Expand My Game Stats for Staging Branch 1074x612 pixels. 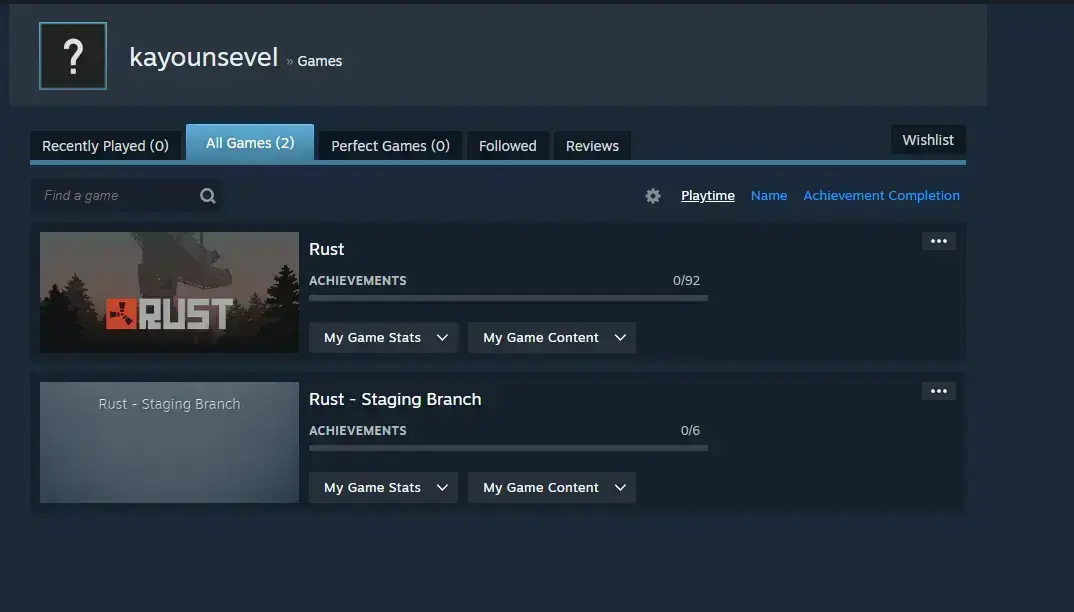click(384, 488)
